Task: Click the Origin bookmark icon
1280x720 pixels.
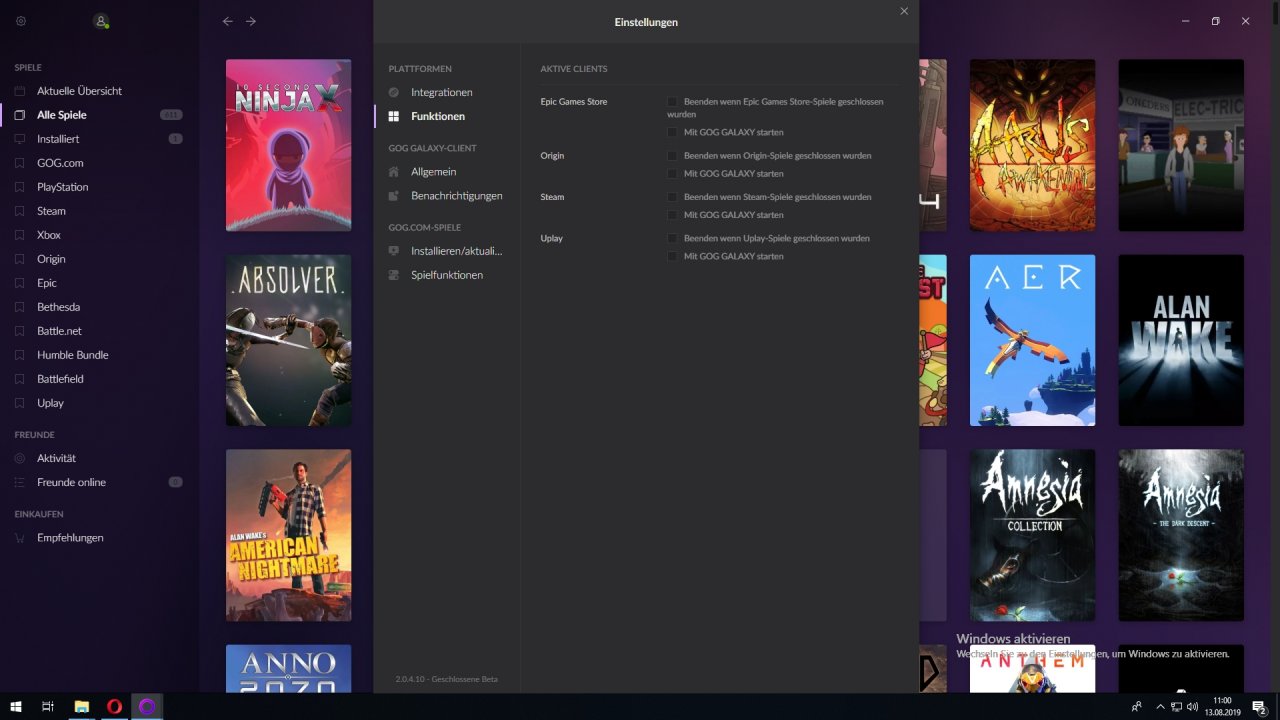Action: (x=19, y=259)
